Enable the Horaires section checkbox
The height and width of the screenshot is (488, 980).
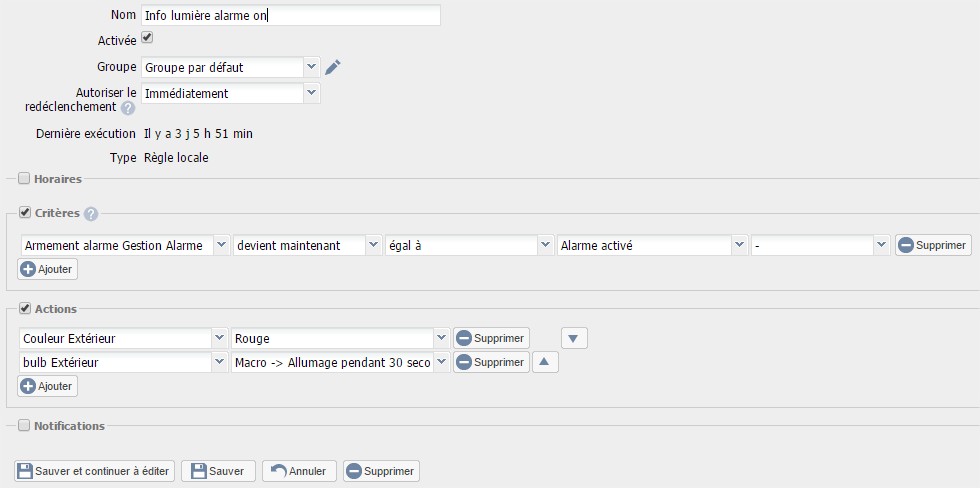(24, 179)
